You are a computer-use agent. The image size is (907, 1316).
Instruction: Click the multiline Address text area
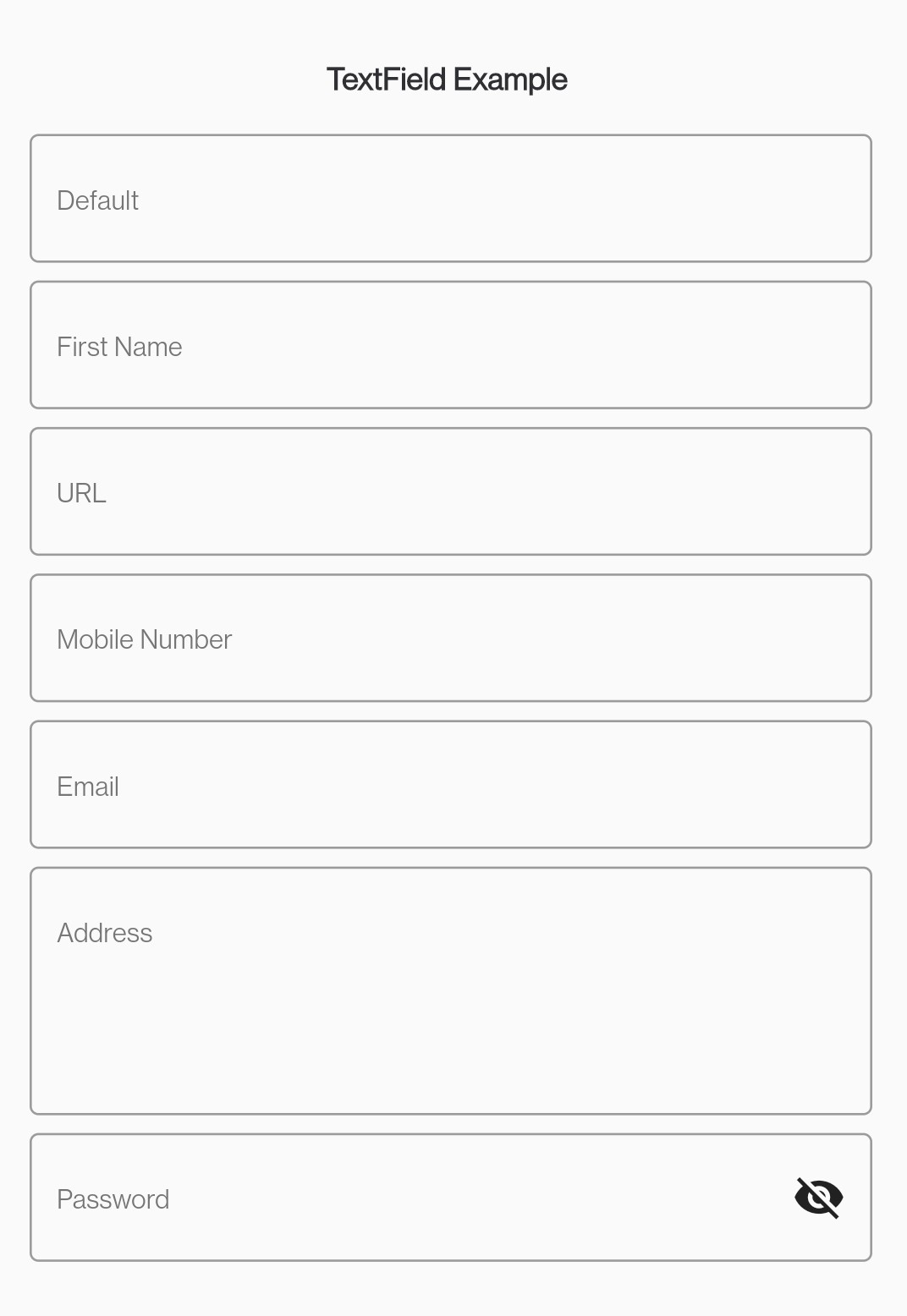click(451, 990)
